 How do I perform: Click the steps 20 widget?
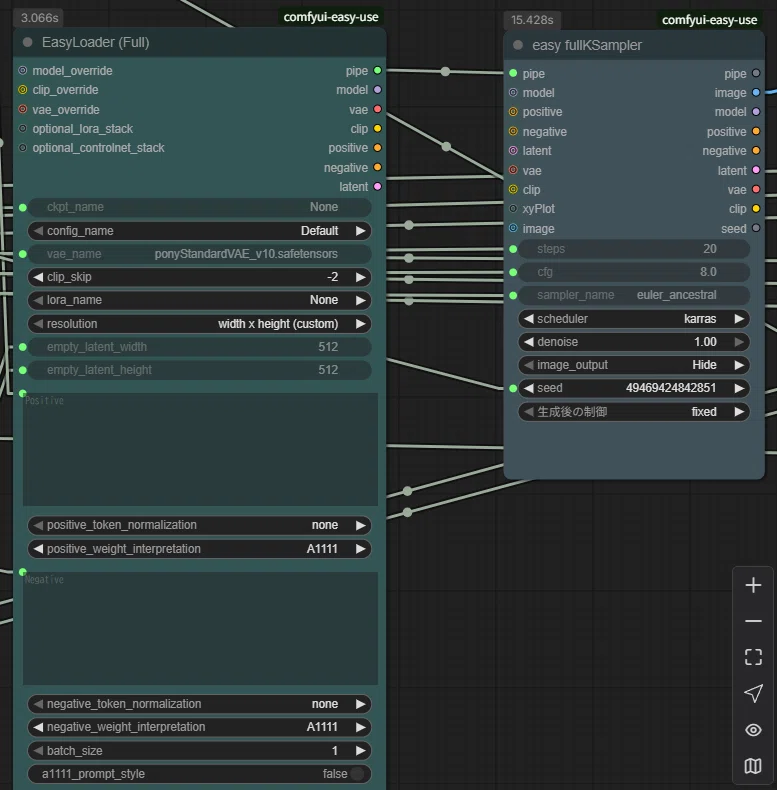(x=634, y=249)
